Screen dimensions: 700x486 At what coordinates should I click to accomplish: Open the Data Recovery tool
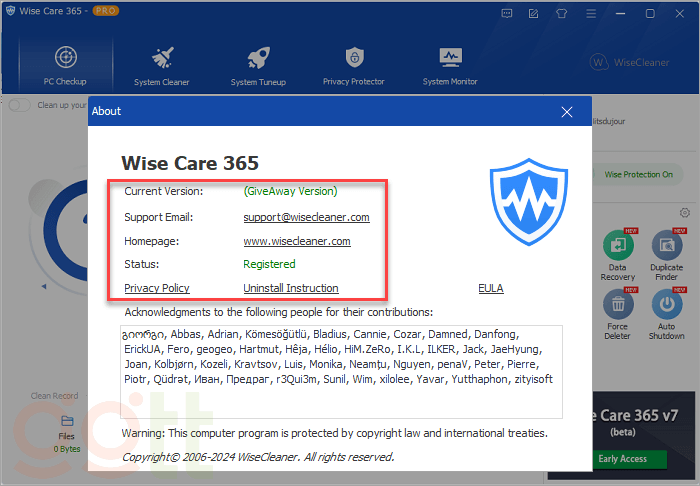pyautogui.click(x=617, y=255)
